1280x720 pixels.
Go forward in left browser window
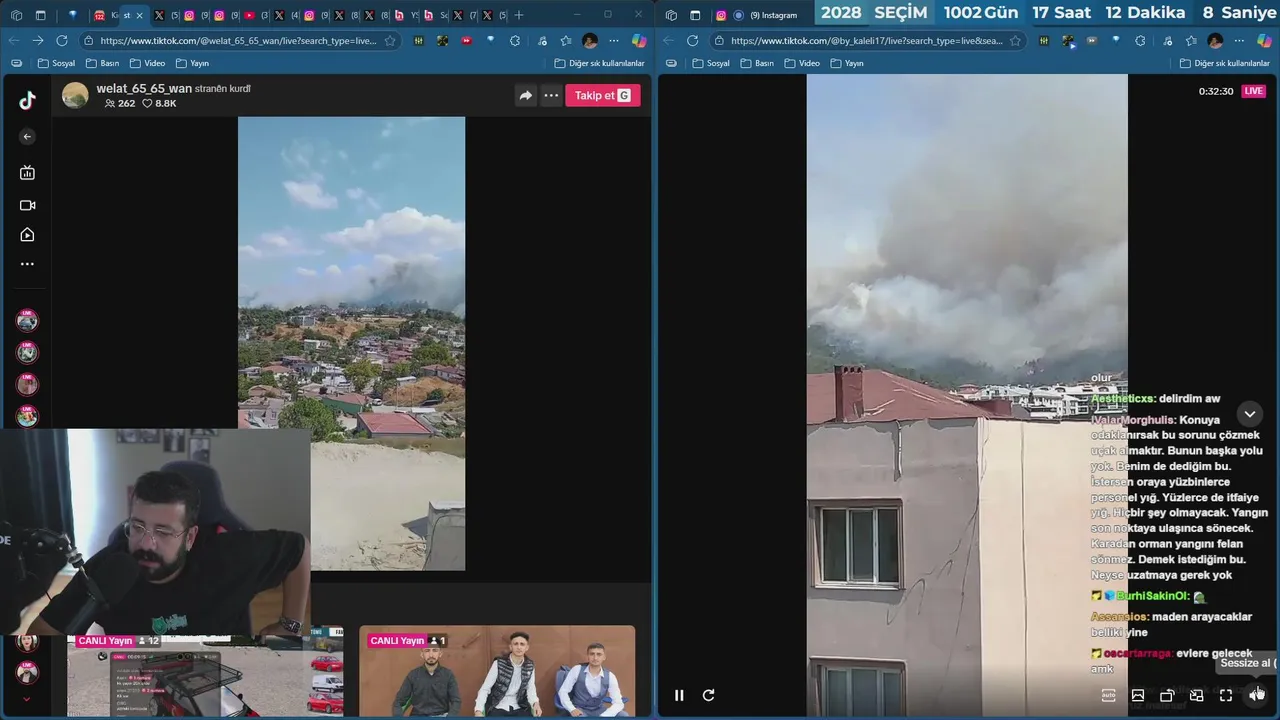coord(37,41)
